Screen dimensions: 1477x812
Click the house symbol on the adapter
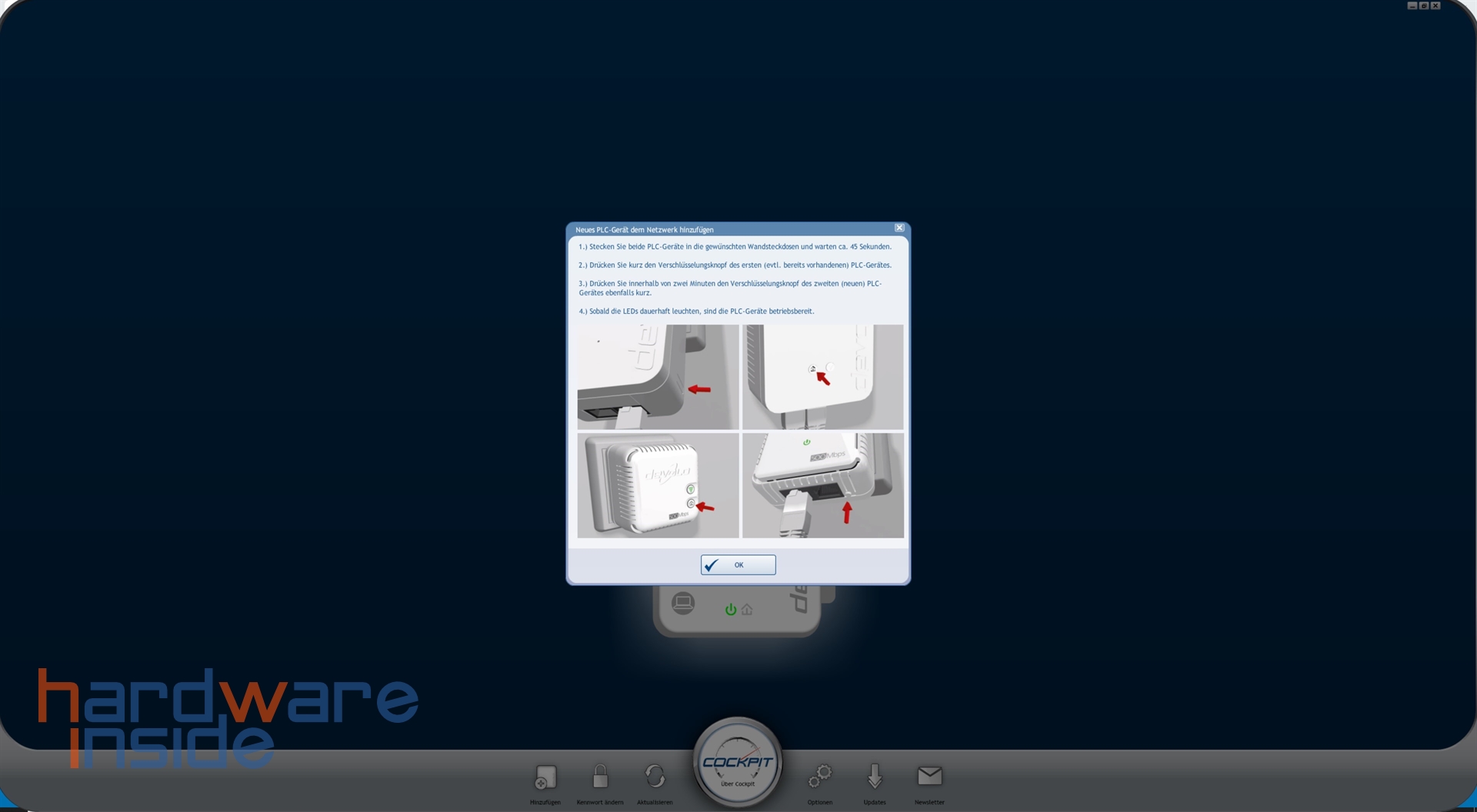747,610
